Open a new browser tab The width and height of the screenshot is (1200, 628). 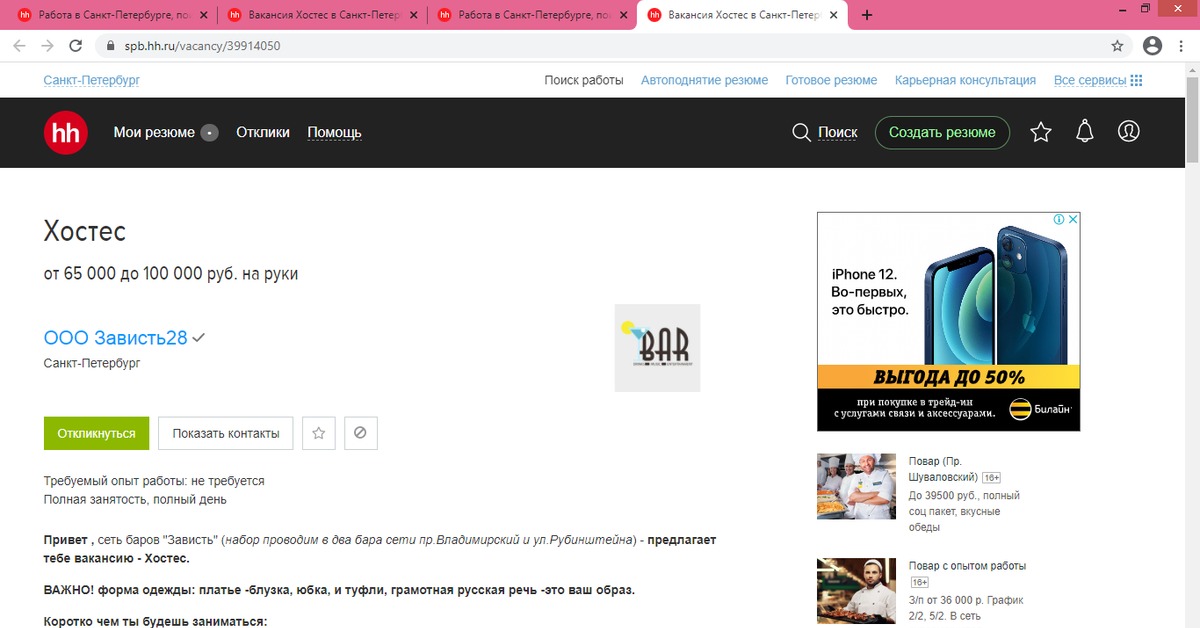867,15
